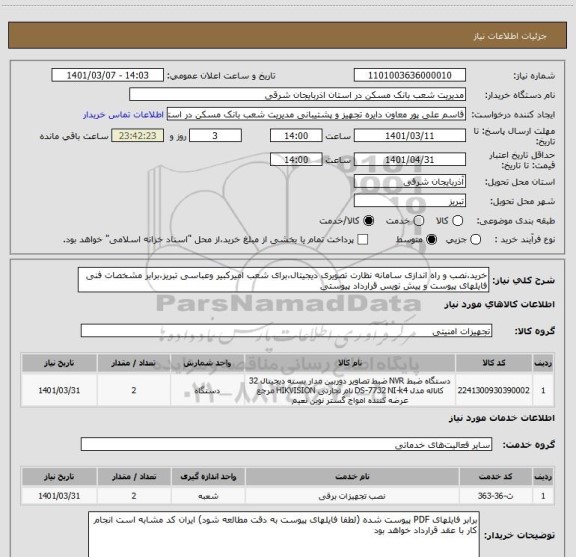Click واحد شمارش column header

[208, 363]
